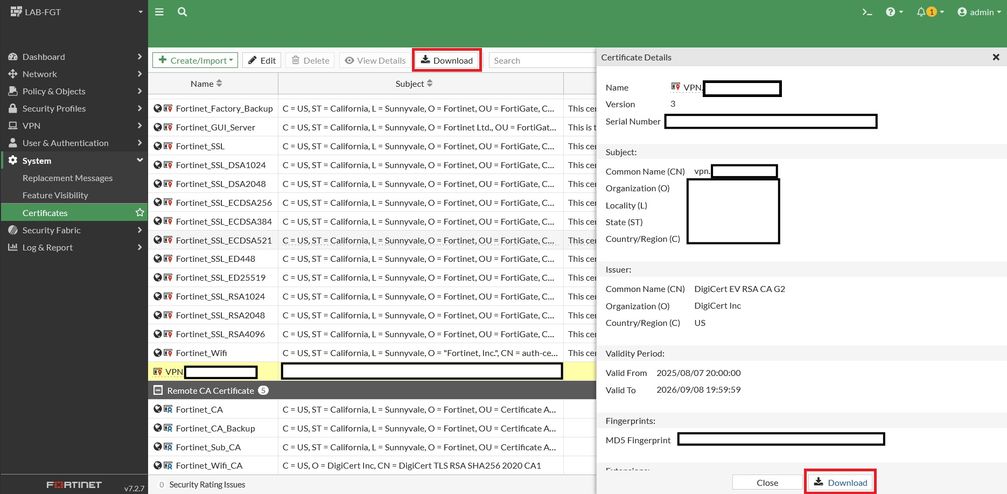Select the Fortinet_Wifi_CA row

[372, 465]
